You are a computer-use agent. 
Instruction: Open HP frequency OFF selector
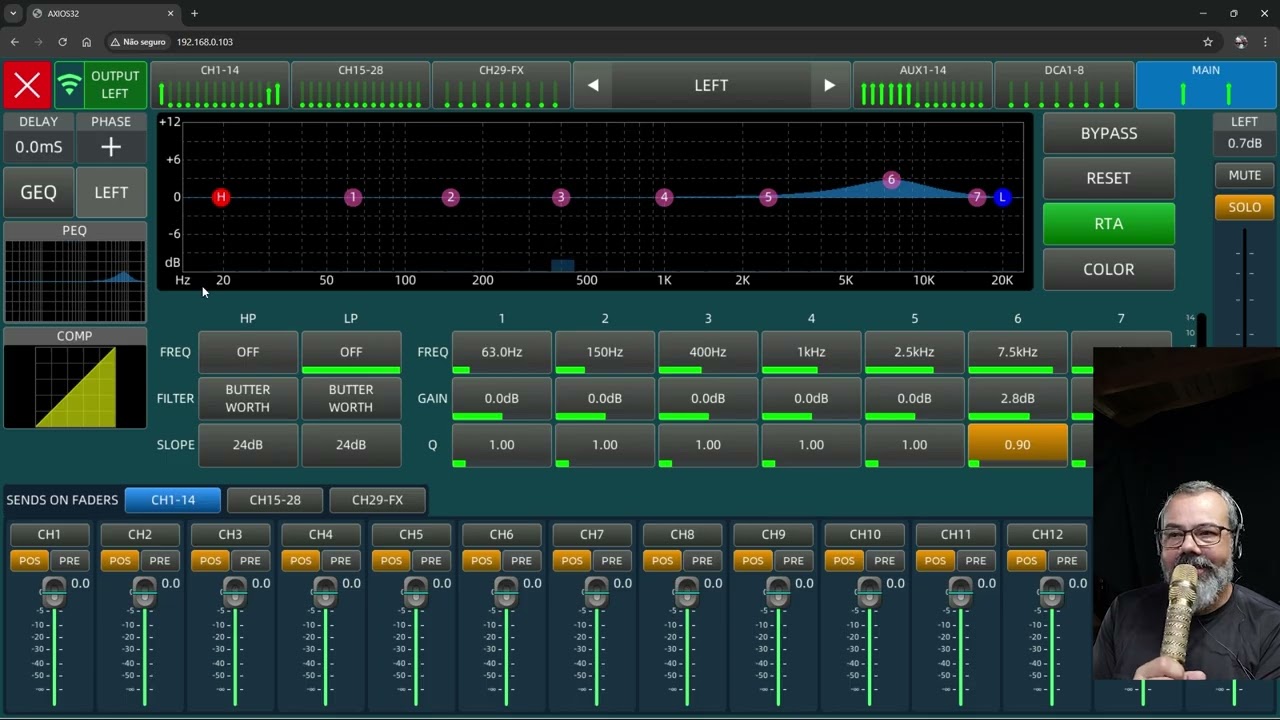pyautogui.click(x=248, y=352)
